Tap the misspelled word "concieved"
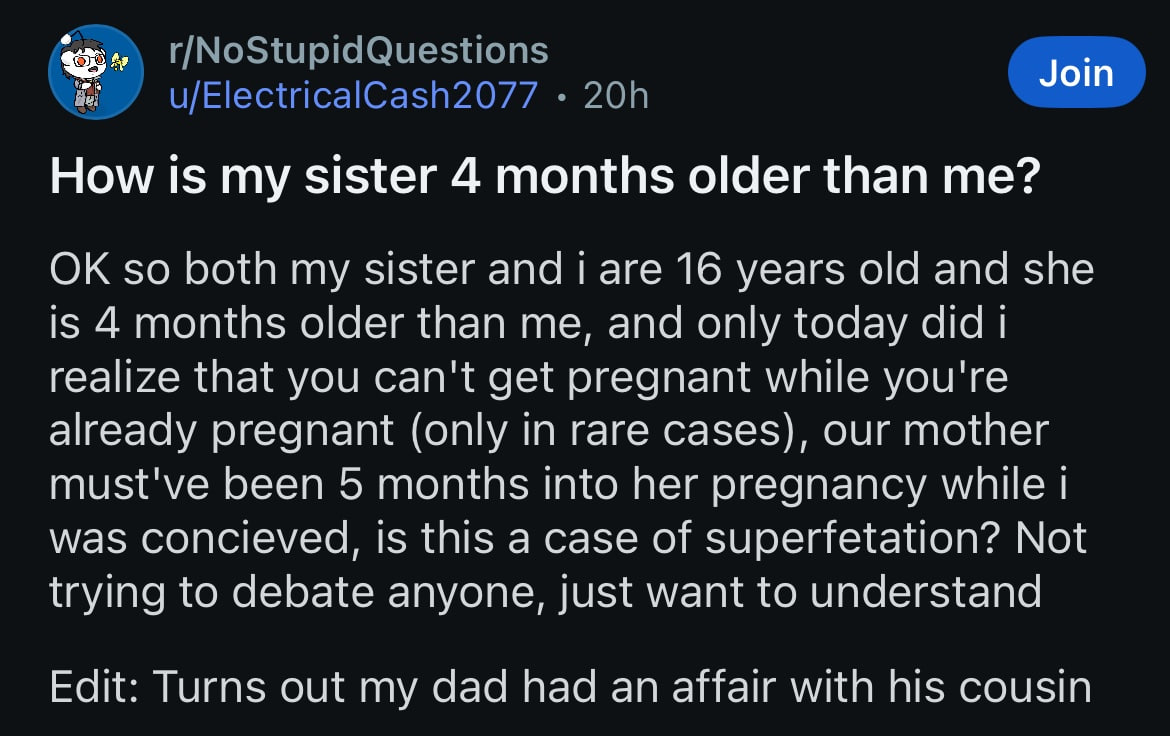Image resolution: width=1170 pixels, height=736 pixels. pos(254,539)
